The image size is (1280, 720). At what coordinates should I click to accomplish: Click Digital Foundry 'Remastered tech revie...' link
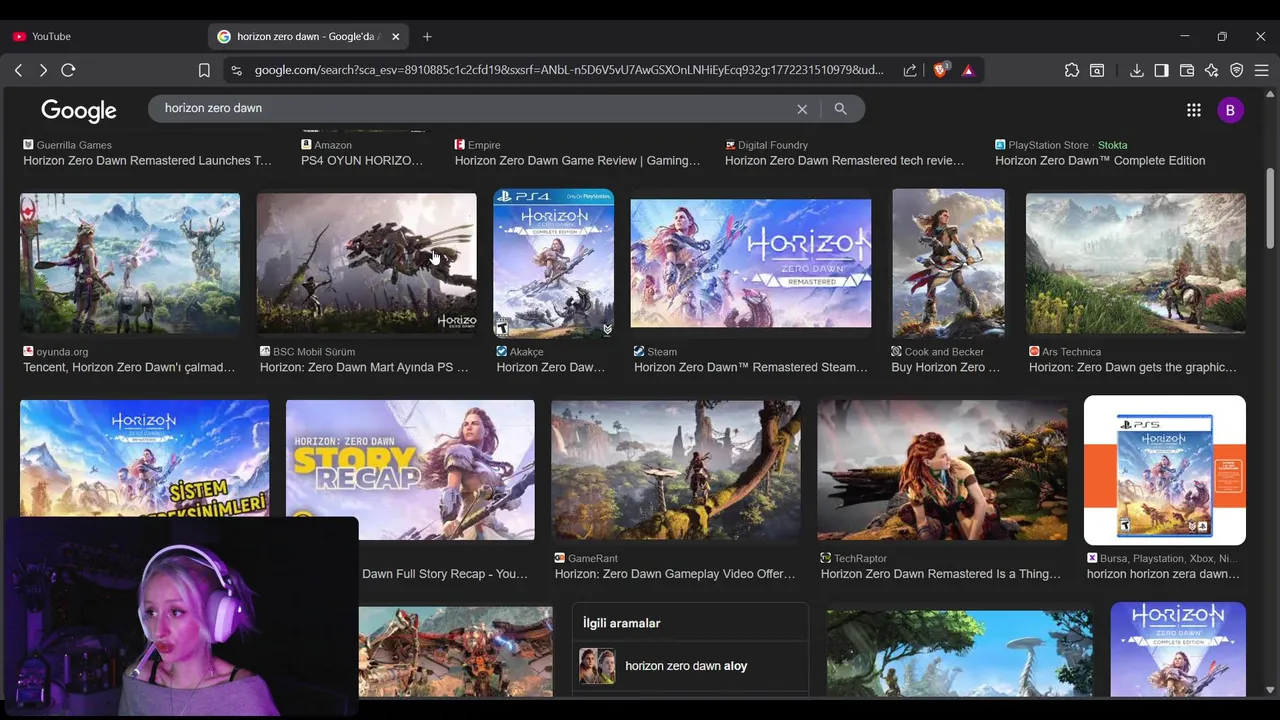845,160
